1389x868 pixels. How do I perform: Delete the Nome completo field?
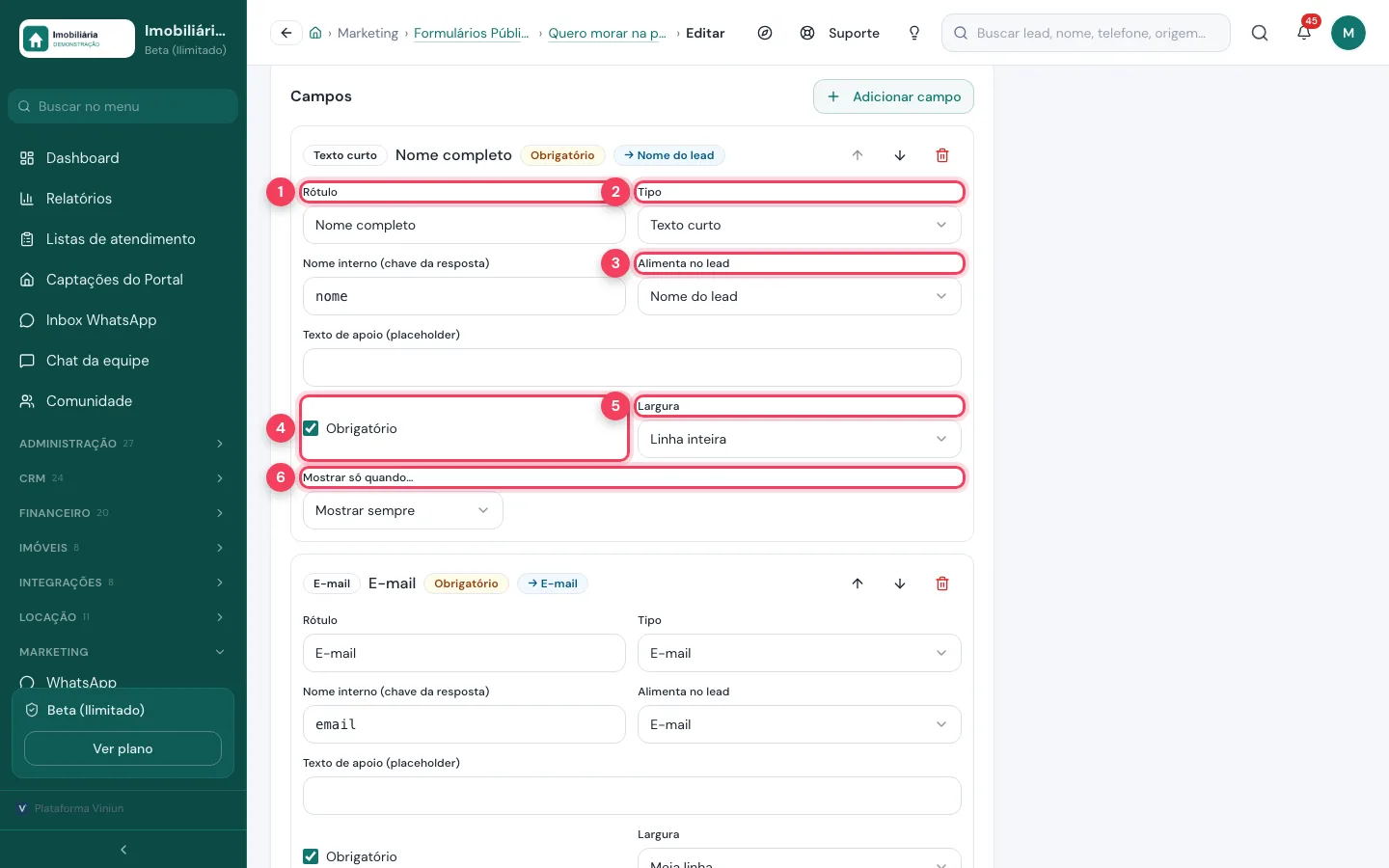click(x=942, y=155)
